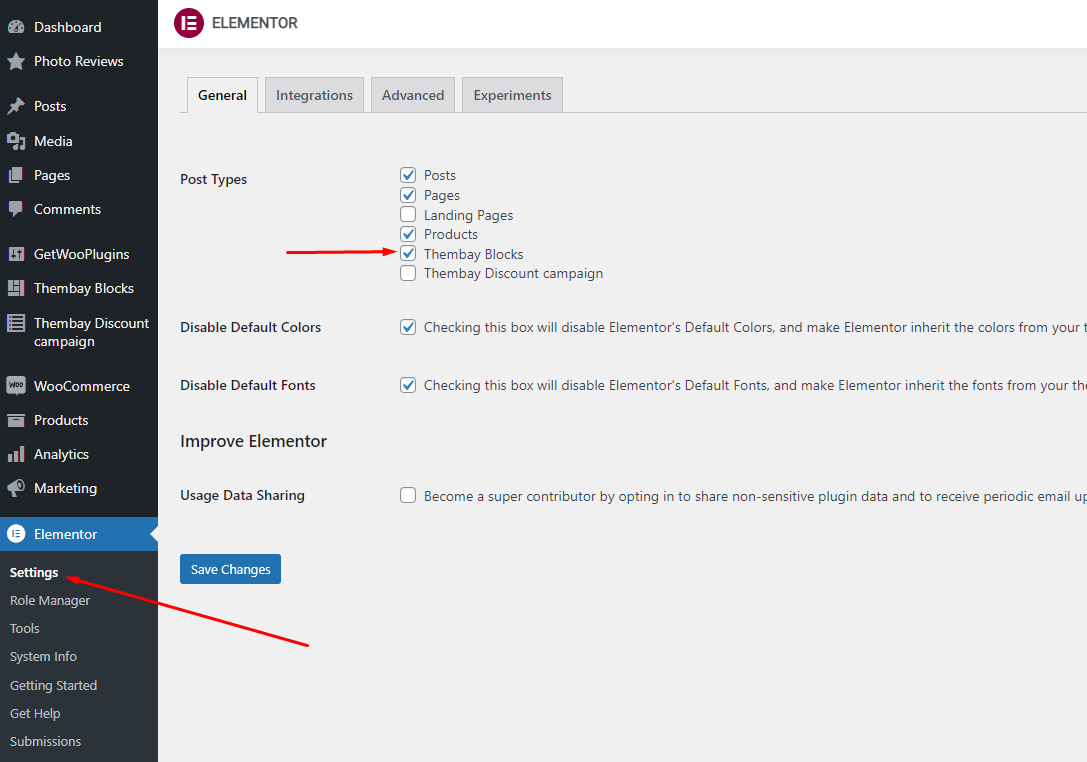Enable the Landing Pages post type checkbox
The width and height of the screenshot is (1087, 762).
[408, 215]
